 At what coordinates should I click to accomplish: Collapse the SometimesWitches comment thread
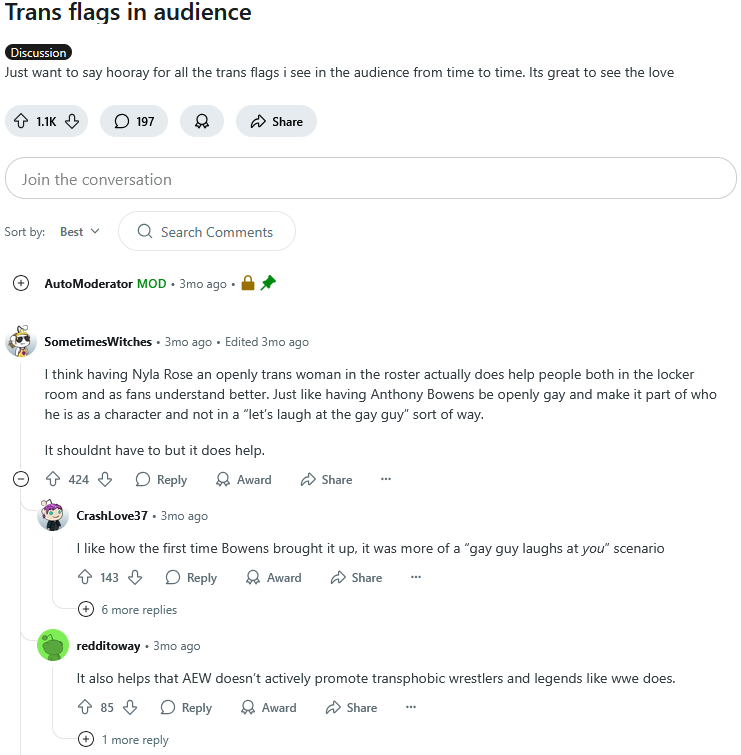pos(21,479)
